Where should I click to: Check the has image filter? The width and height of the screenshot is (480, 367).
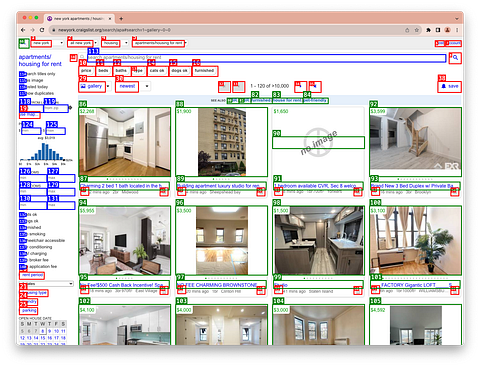(22, 80)
